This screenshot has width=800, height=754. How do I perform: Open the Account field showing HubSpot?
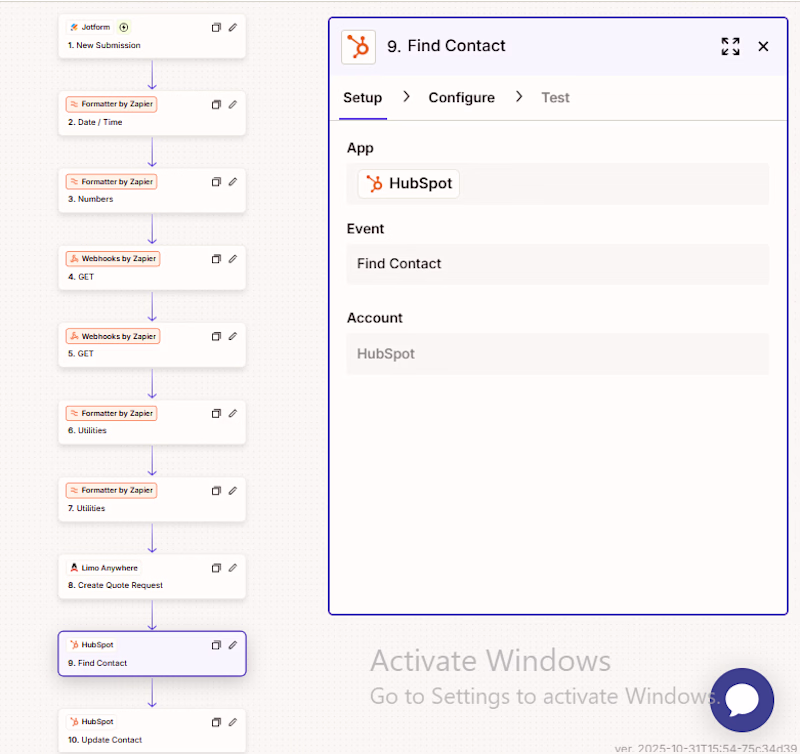tap(558, 354)
